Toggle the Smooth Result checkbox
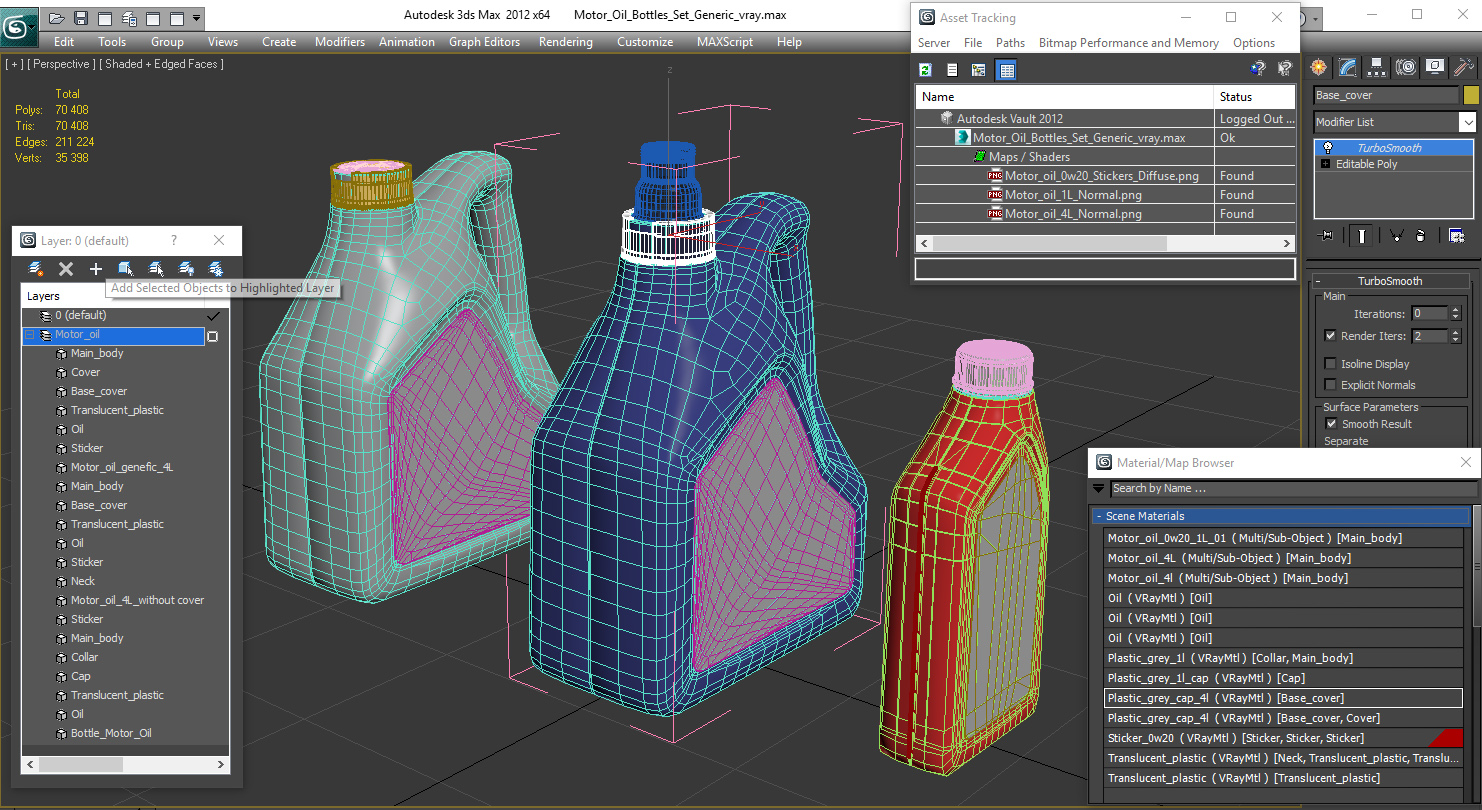Viewport: 1482px width, 810px height. pos(1330,424)
